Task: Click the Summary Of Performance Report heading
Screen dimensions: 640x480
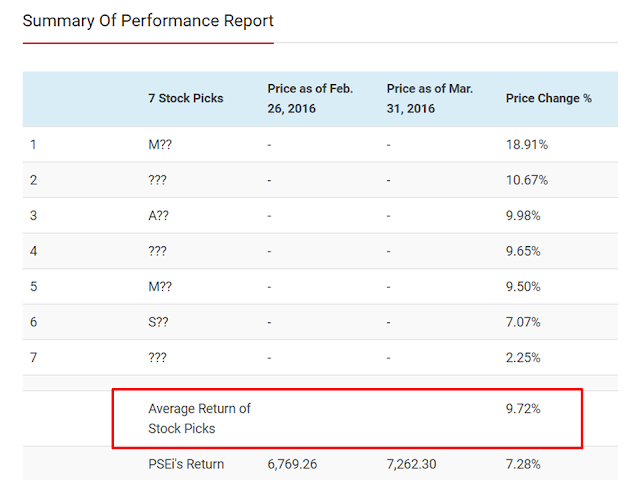Action: pos(148,20)
